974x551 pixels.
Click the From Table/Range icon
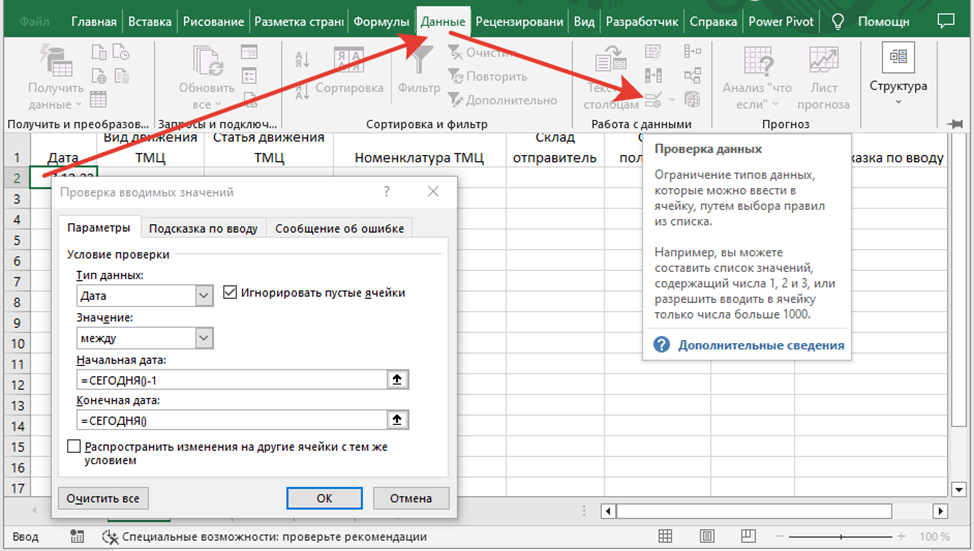[x=98, y=99]
